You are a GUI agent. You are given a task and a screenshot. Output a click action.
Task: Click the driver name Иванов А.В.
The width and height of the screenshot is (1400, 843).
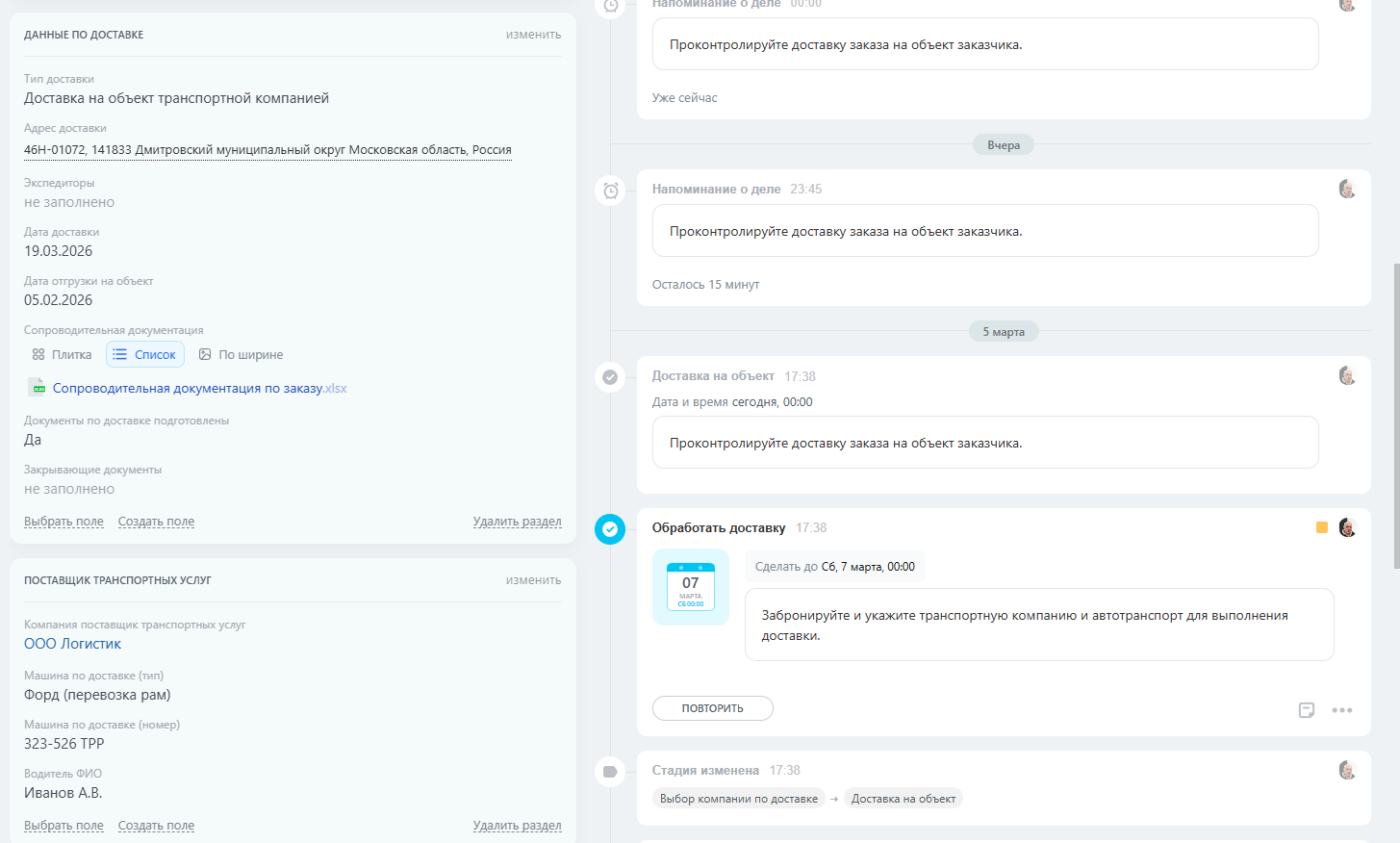pyautogui.click(x=63, y=793)
